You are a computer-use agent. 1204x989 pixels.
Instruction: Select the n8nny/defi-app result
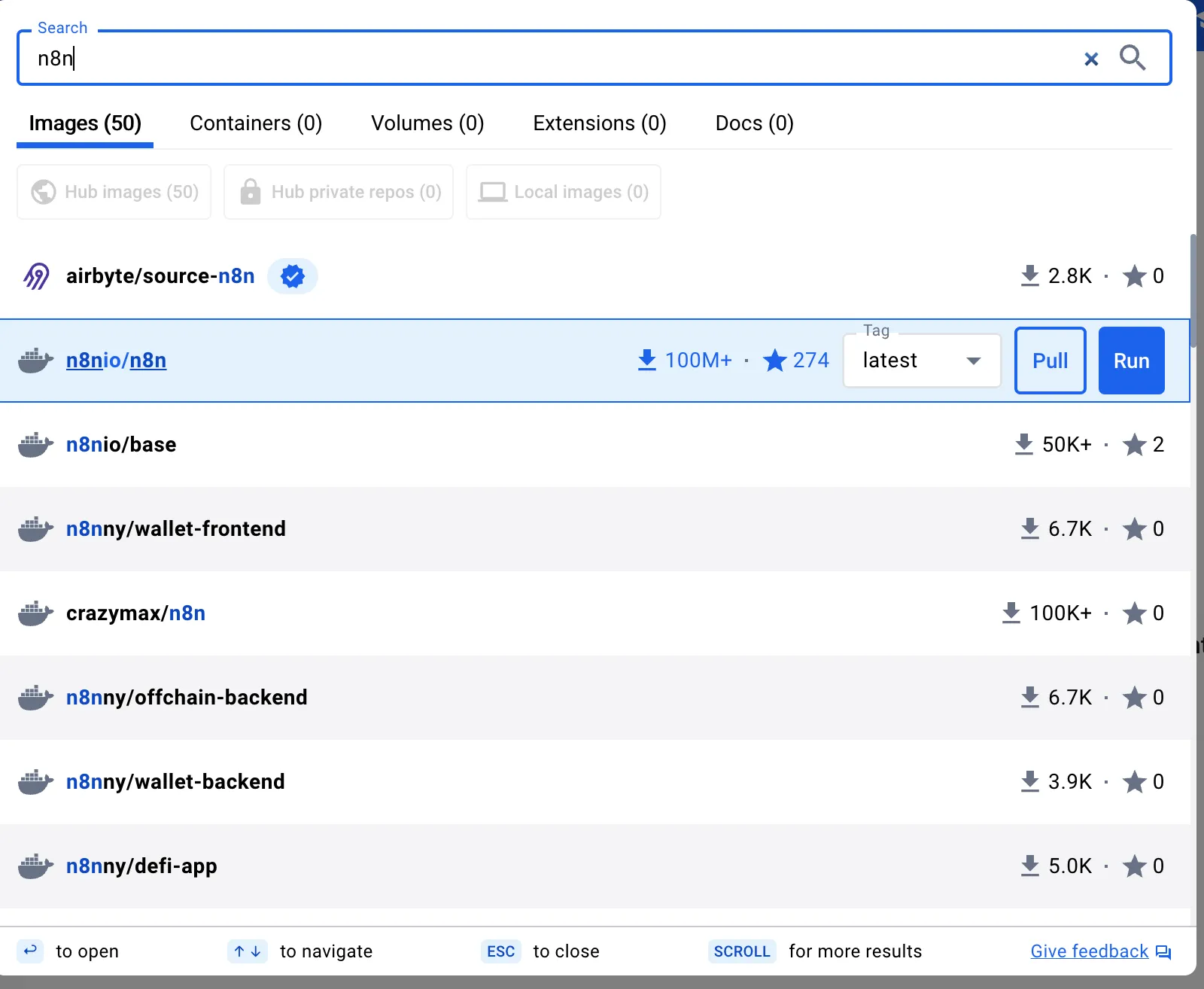click(594, 866)
